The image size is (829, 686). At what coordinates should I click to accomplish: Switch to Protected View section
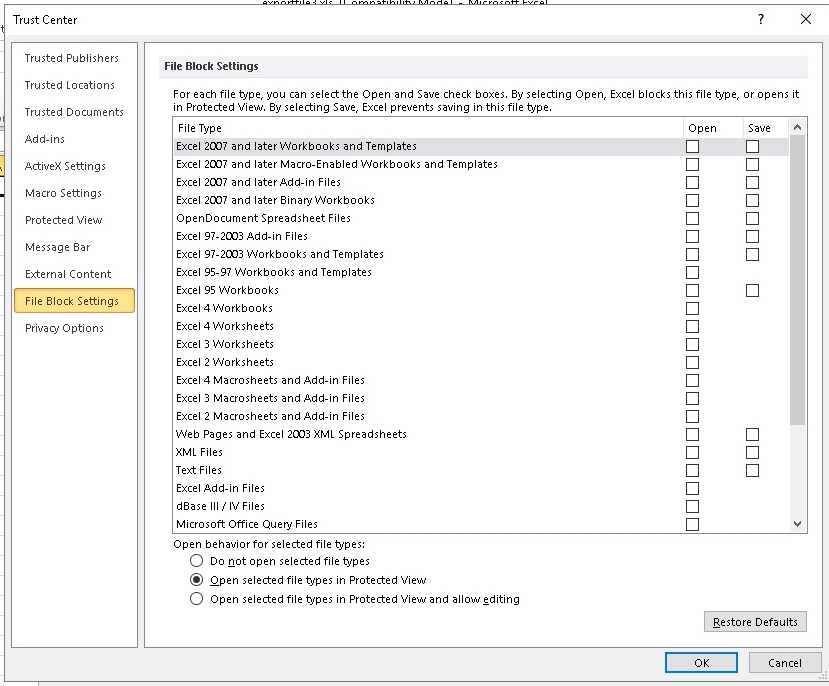tap(63, 220)
